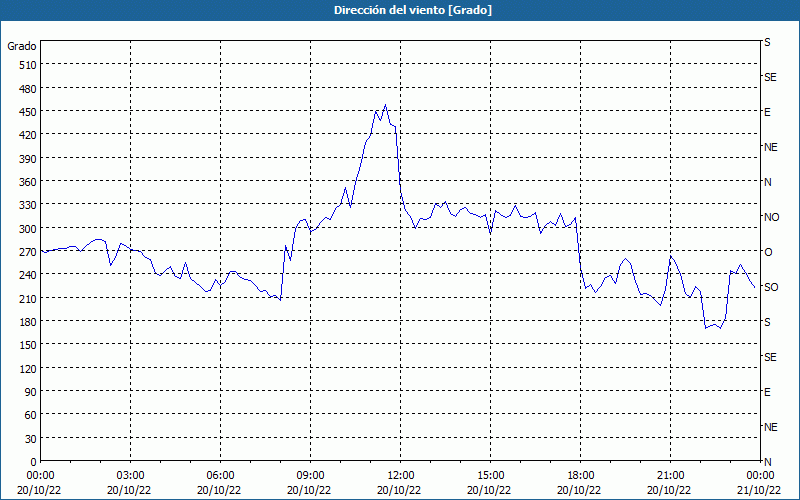Select the 30 value on the degree axis
This screenshot has width=800, height=500.
pyautogui.click(x=31, y=439)
